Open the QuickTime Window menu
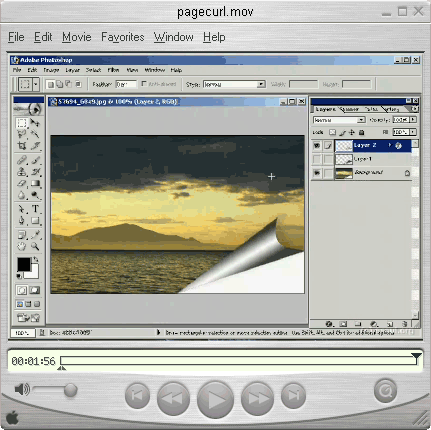 click(174, 37)
